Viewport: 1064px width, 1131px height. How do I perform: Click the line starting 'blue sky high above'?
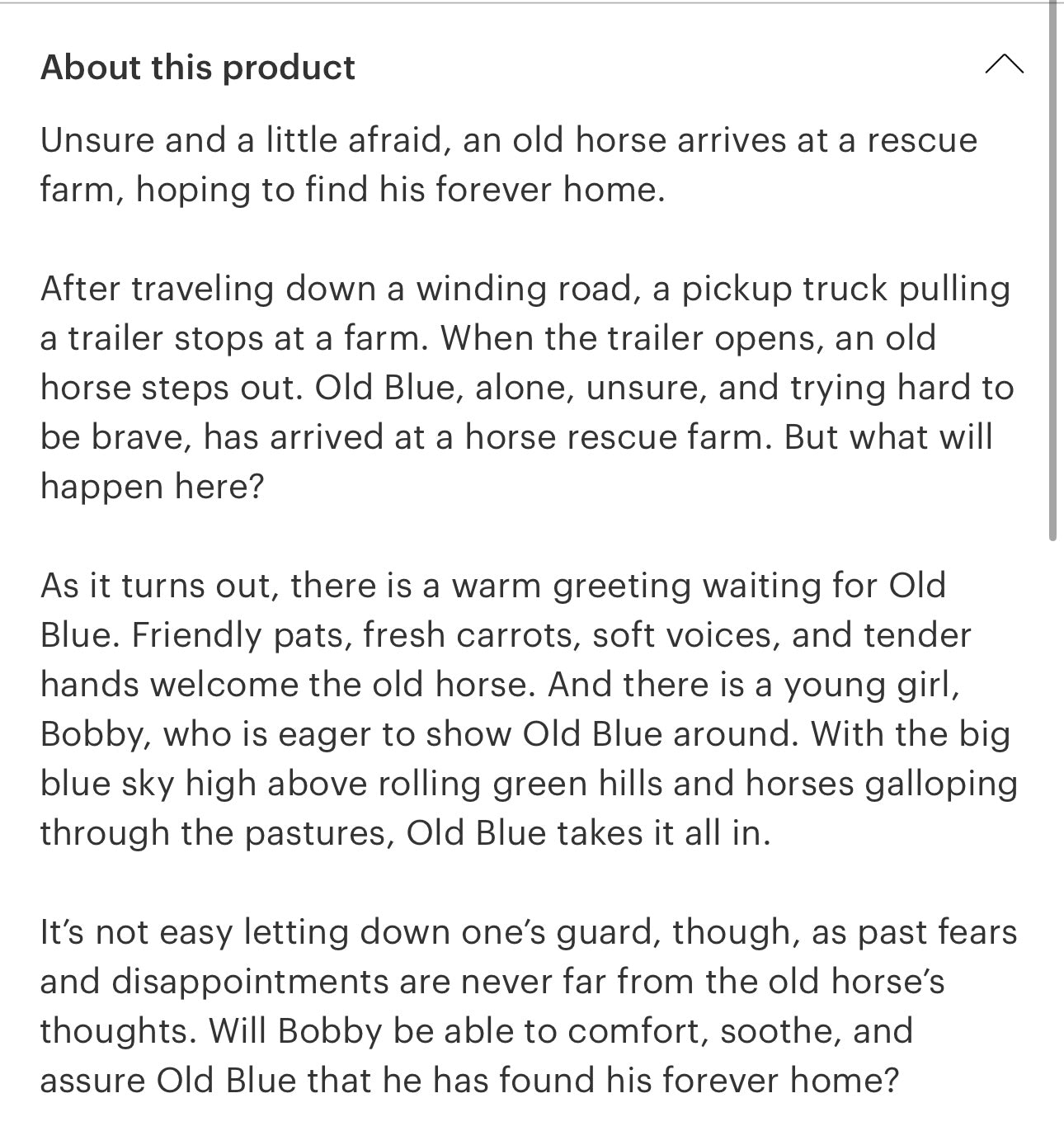coord(529,784)
